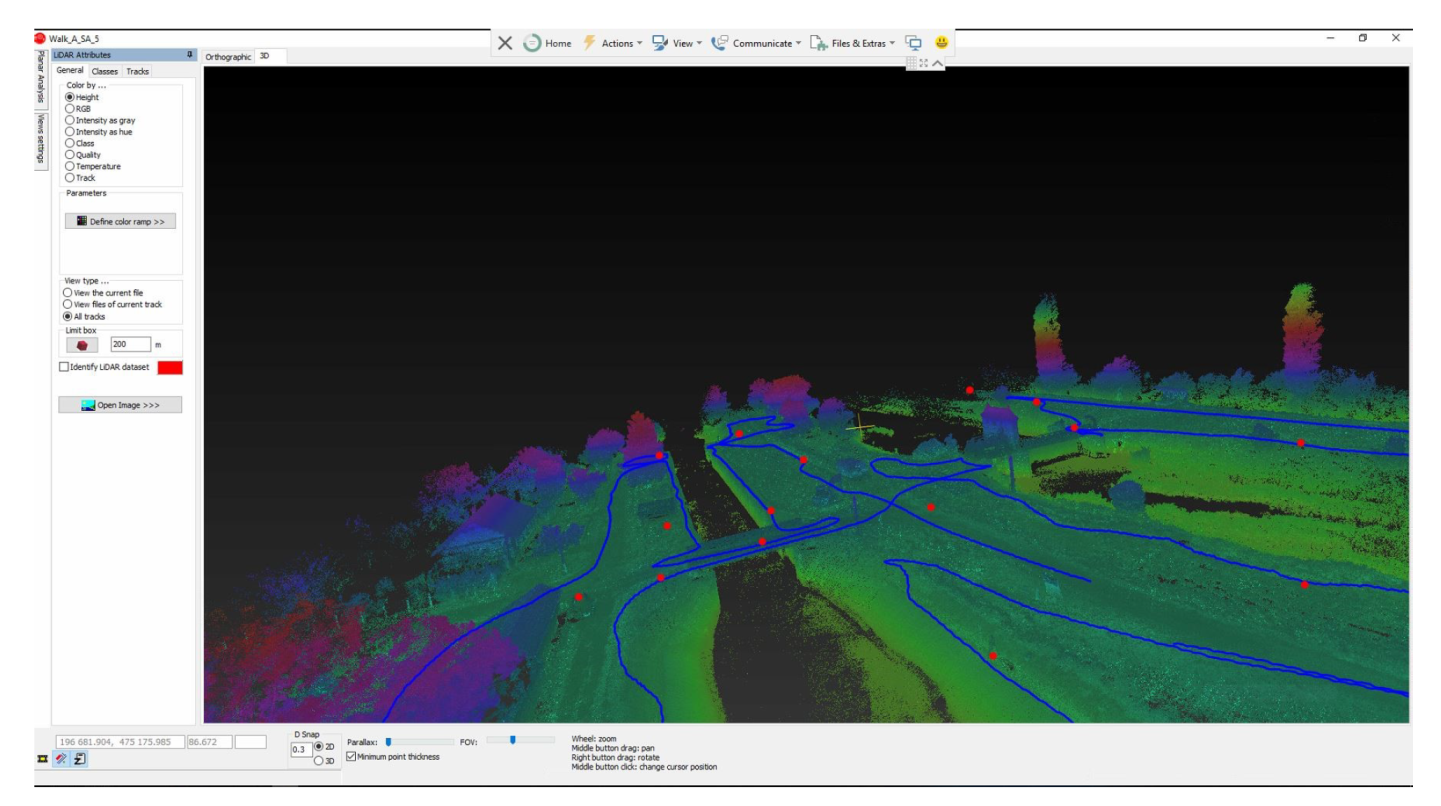
Task: Click the smiley feedback icon
Action: [x=941, y=43]
